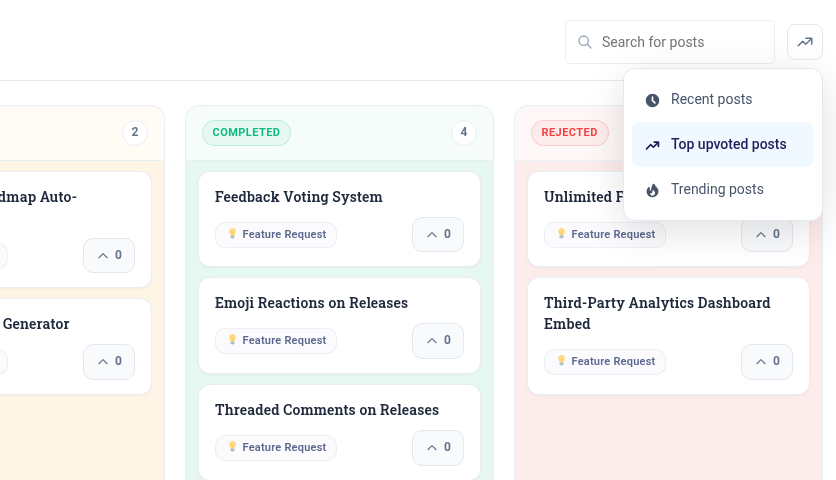Click Feature Request tag on Feedback Voting System
This screenshot has width=836, height=480.
click(x=276, y=235)
